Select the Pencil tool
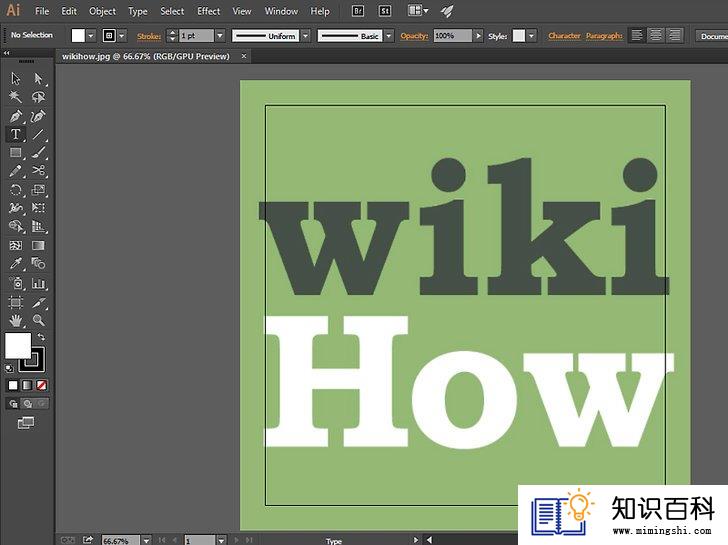Viewport: 728px width, 545px height. (15, 171)
